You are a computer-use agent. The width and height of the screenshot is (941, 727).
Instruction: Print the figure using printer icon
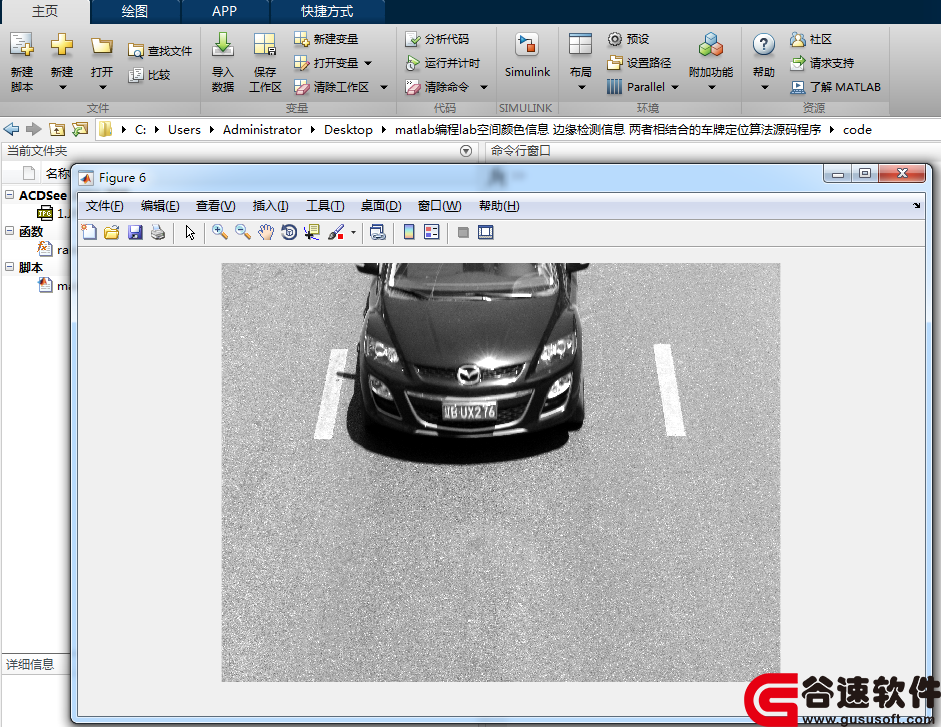pos(158,232)
